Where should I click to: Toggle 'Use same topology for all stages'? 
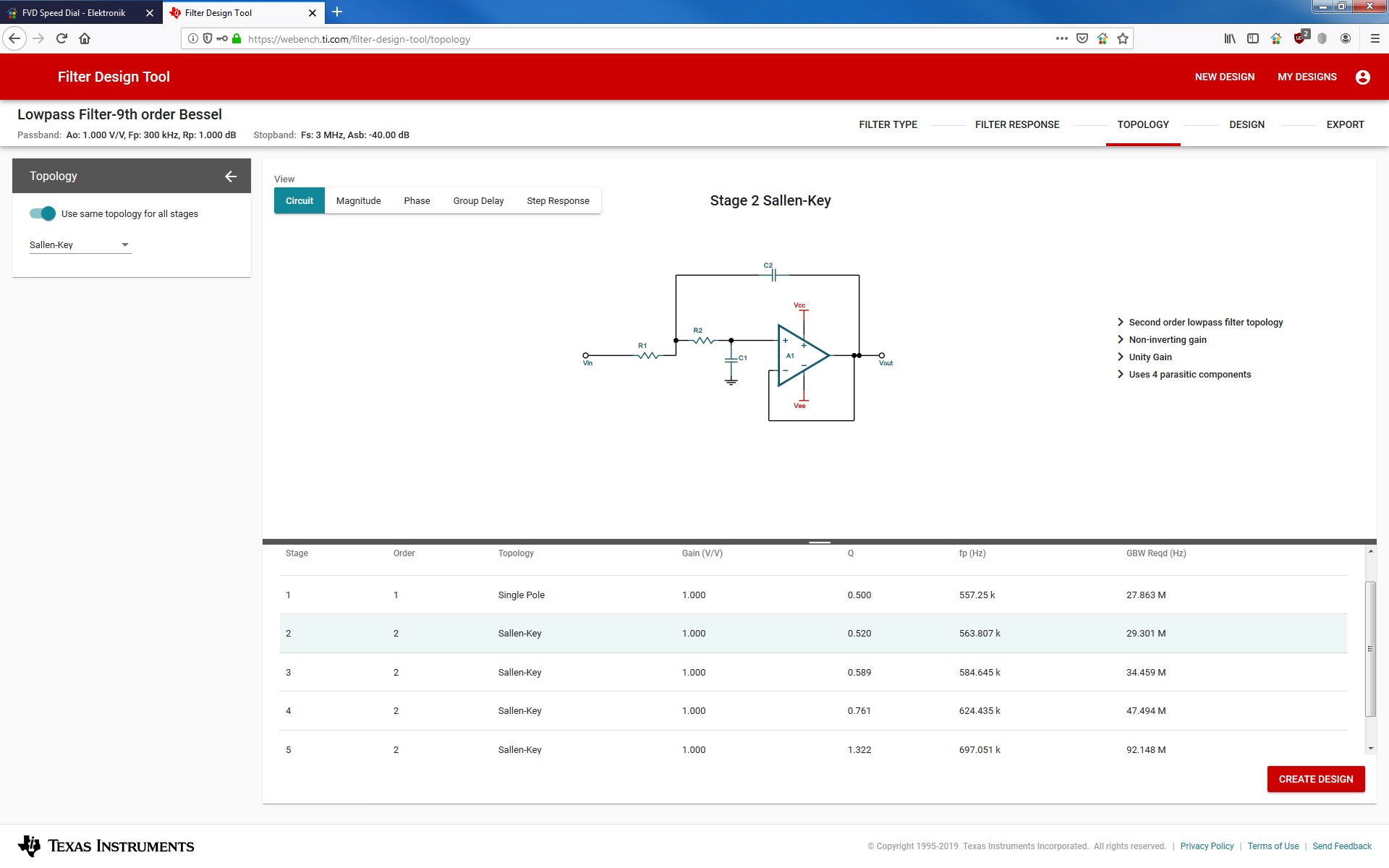pyautogui.click(x=43, y=213)
